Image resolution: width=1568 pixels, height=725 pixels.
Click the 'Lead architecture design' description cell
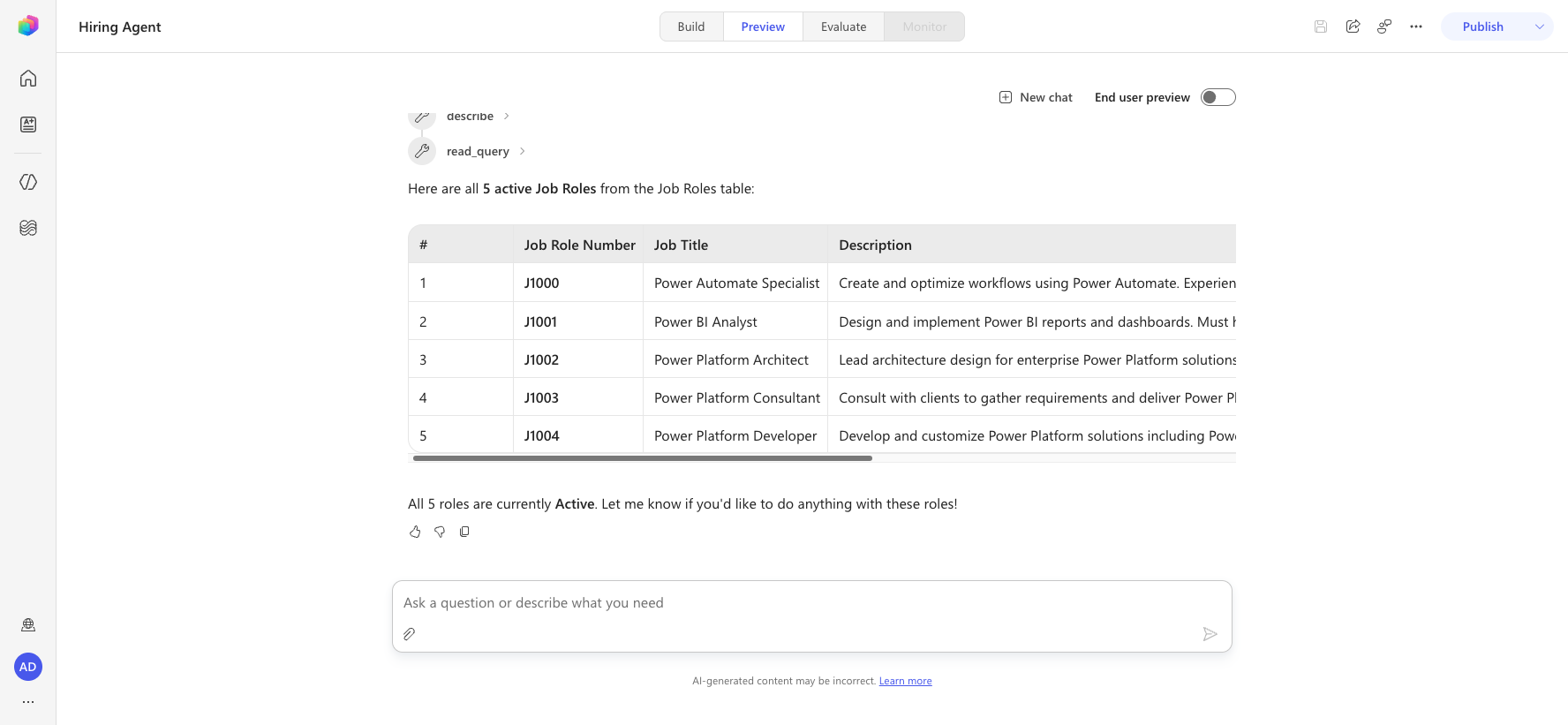pyautogui.click(x=1032, y=359)
